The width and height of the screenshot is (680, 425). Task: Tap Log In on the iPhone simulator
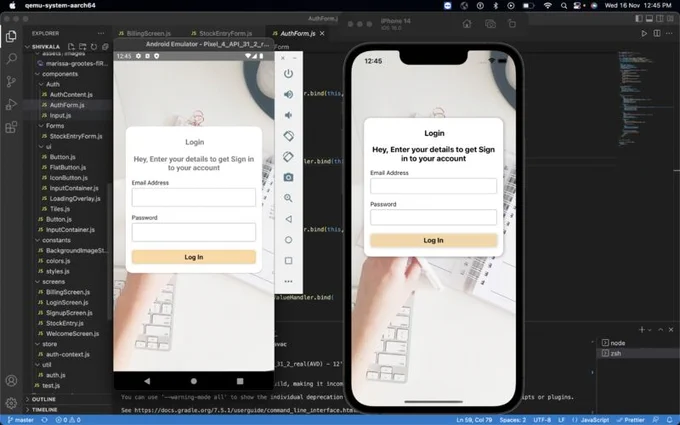point(433,240)
